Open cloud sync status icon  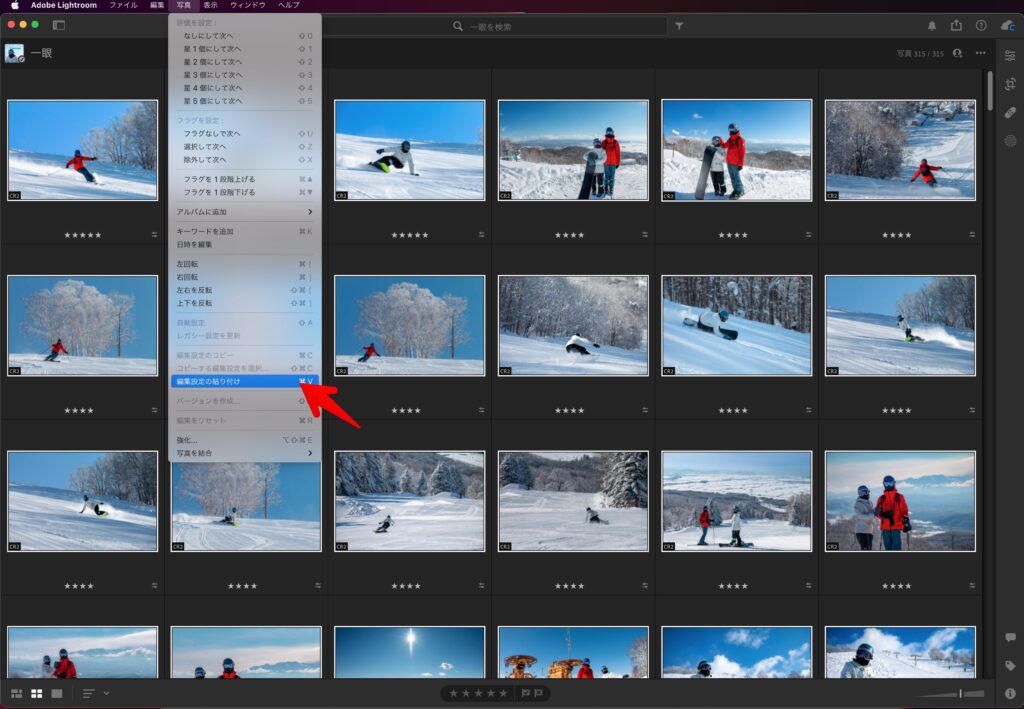1008,25
